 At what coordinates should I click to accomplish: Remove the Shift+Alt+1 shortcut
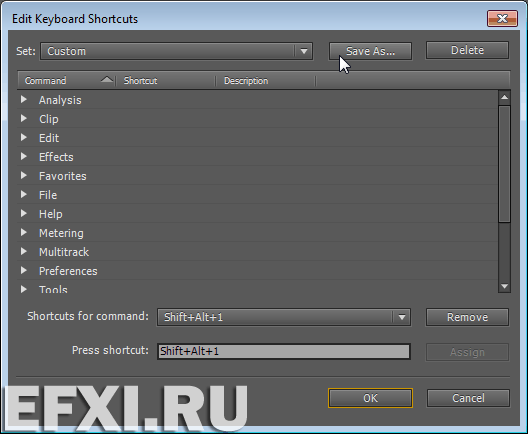pos(467,317)
